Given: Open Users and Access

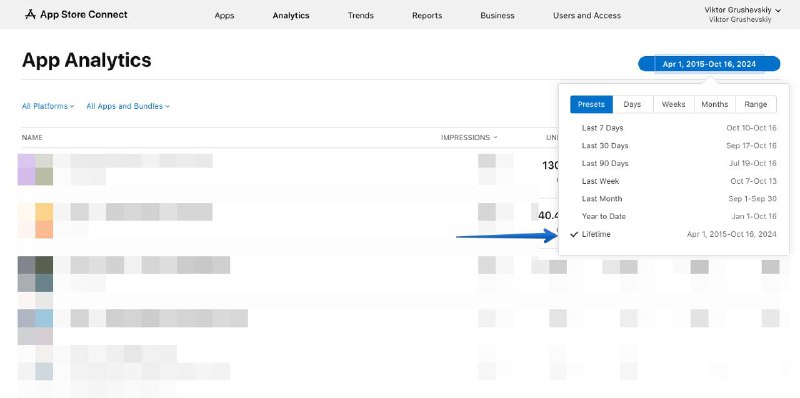Looking at the screenshot, I should [x=587, y=15].
